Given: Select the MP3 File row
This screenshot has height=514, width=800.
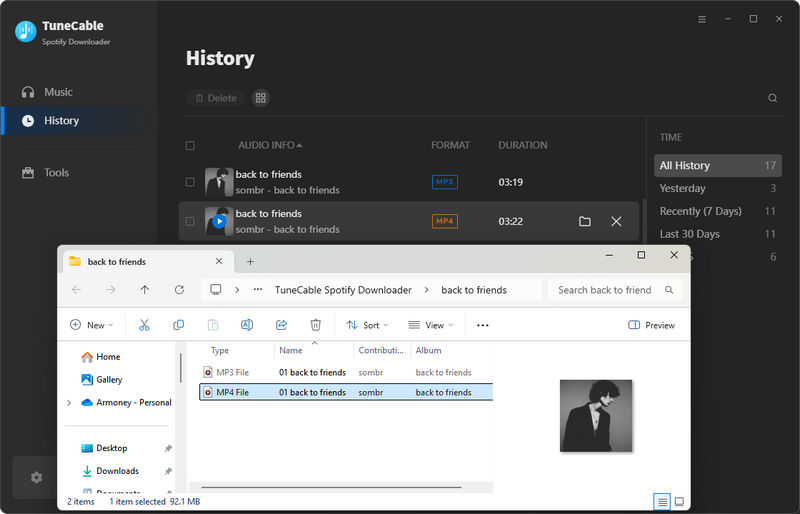Looking at the screenshot, I should pyautogui.click(x=345, y=373).
